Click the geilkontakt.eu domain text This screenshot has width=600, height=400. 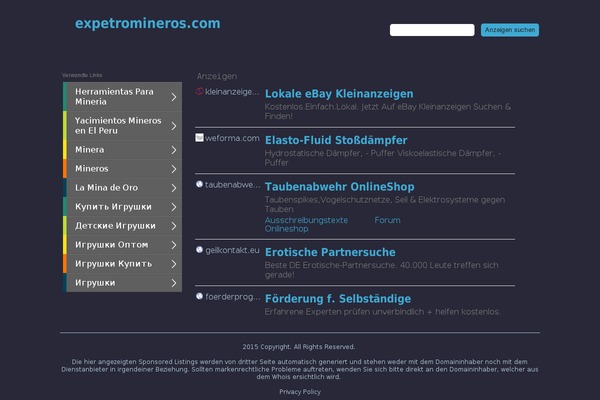(232, 250)
